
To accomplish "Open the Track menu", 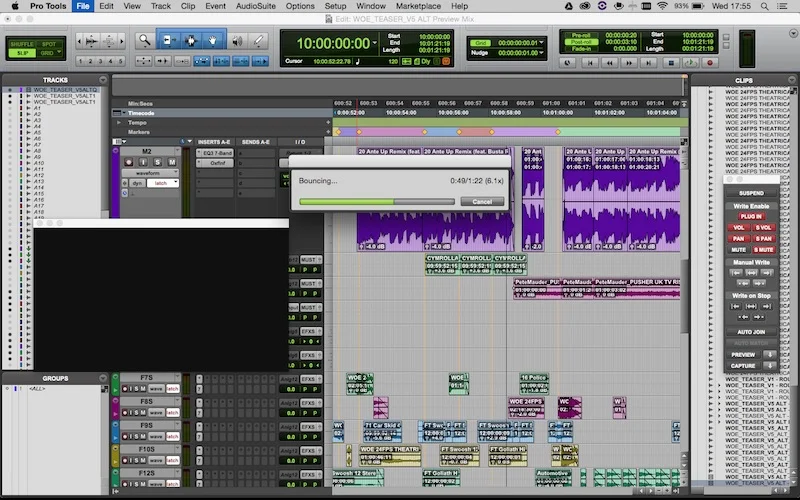I will 161,6.
